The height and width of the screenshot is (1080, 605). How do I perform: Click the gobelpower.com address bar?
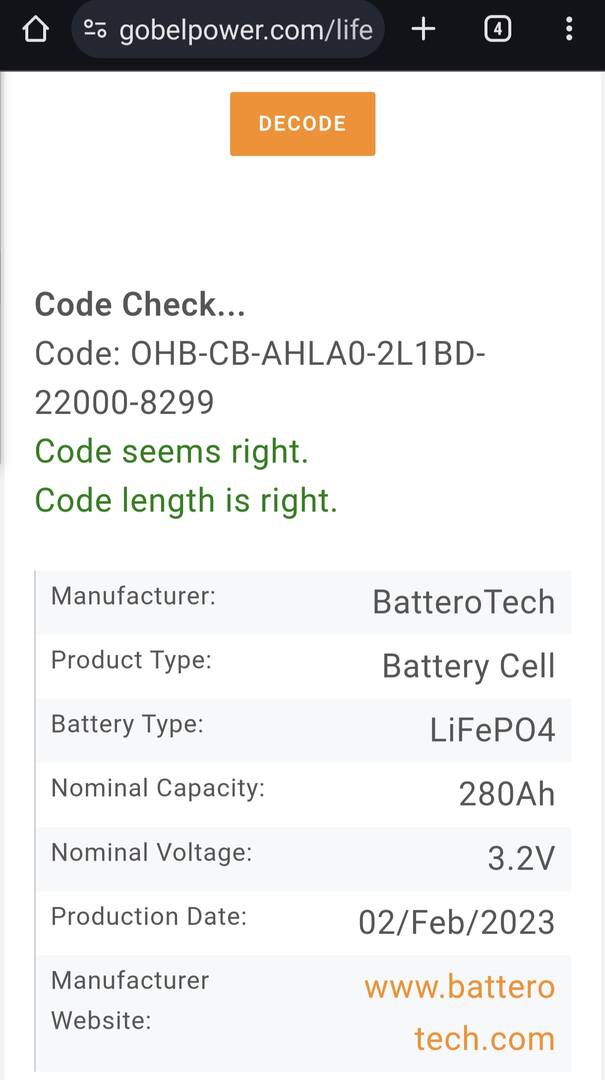click(x=228, y=29)
